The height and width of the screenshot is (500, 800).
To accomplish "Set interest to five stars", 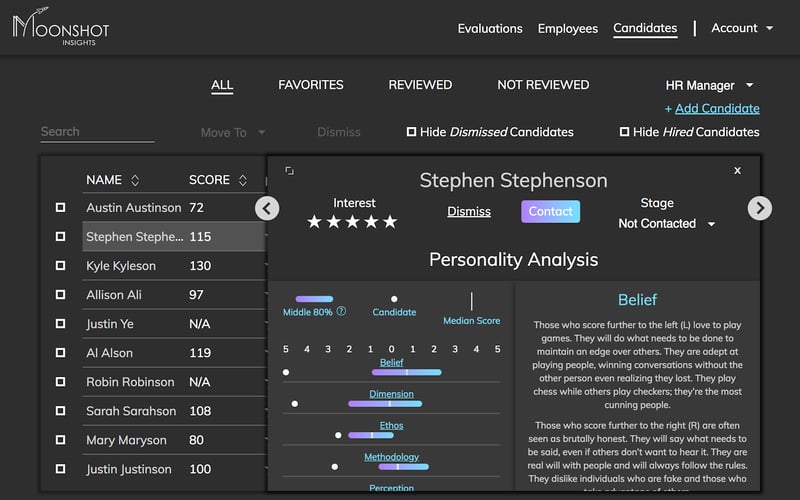I will 390,222.
